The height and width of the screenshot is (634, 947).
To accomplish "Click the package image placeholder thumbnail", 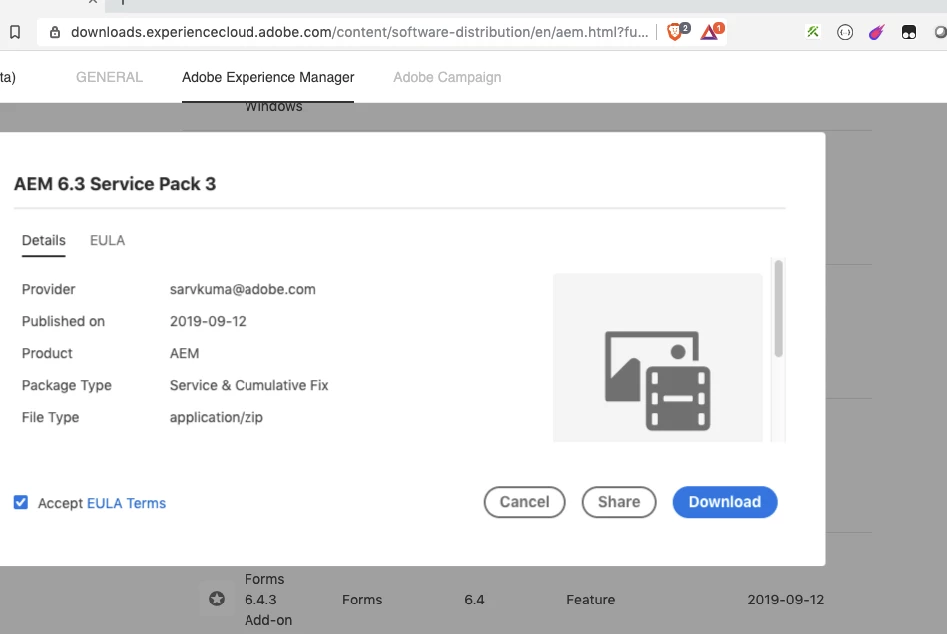I will [658, 357].
